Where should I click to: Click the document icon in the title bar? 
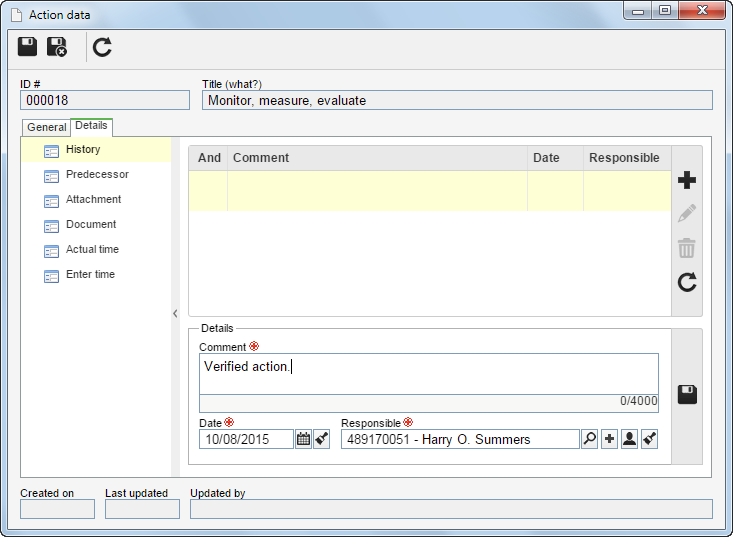tap(16, 15)
